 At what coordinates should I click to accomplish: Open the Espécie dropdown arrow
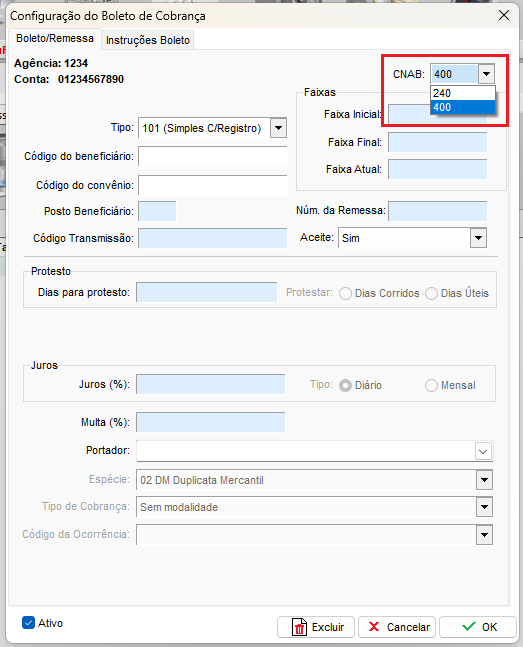[484, 480]
